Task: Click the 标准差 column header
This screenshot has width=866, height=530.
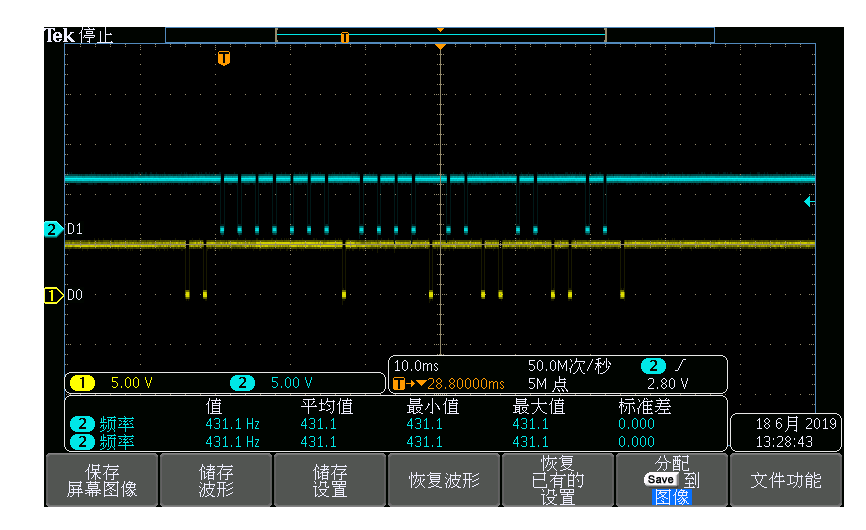Action: coord(645,407)
